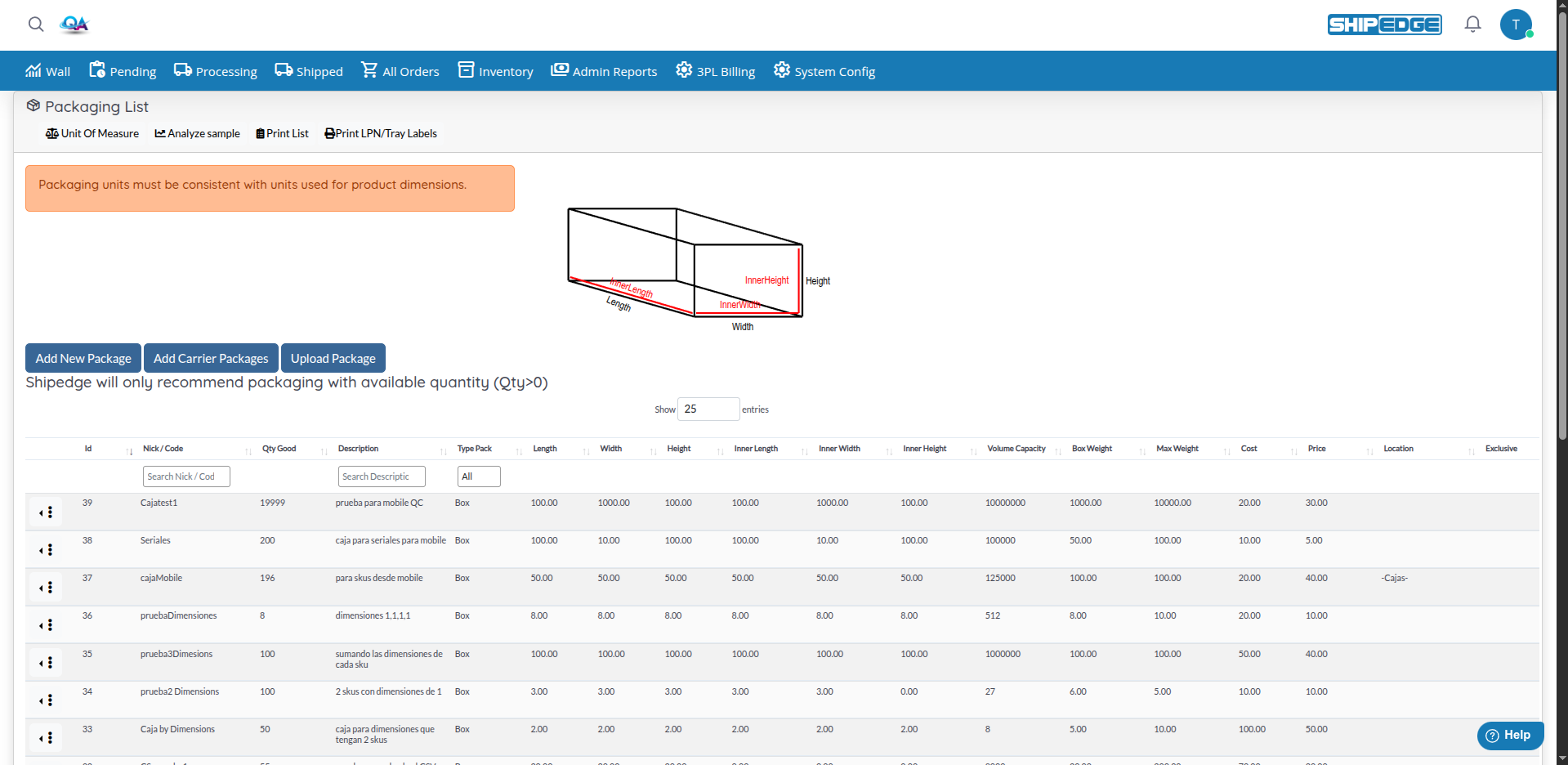1568x765 pixels.
Task: Open the 3PL Billing menu
Action: pyautogui.click(x=715, y=71)
